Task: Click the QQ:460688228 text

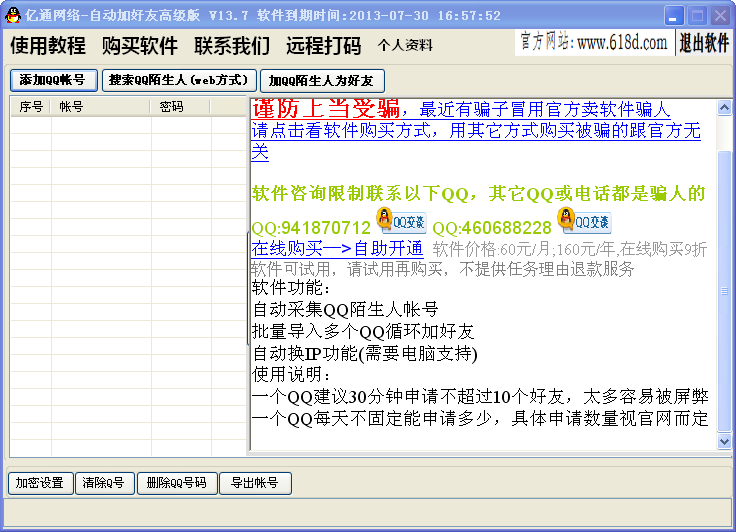Action: pyautogui.click(x=492, y=228)
